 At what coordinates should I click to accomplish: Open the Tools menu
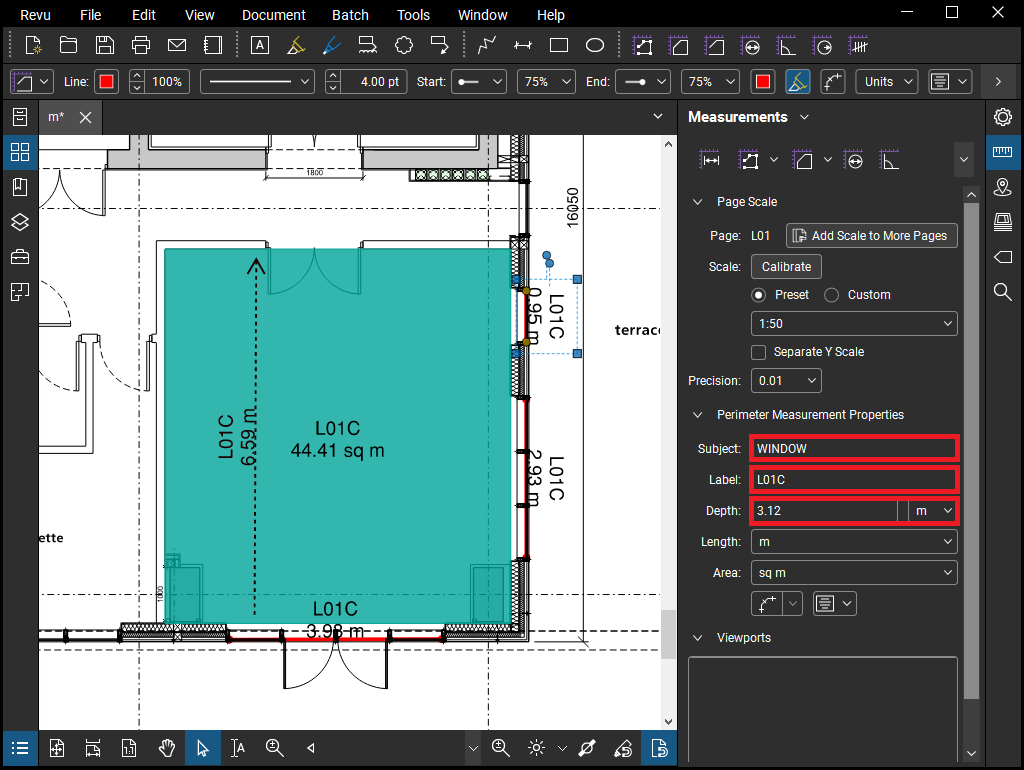(413, 14)
